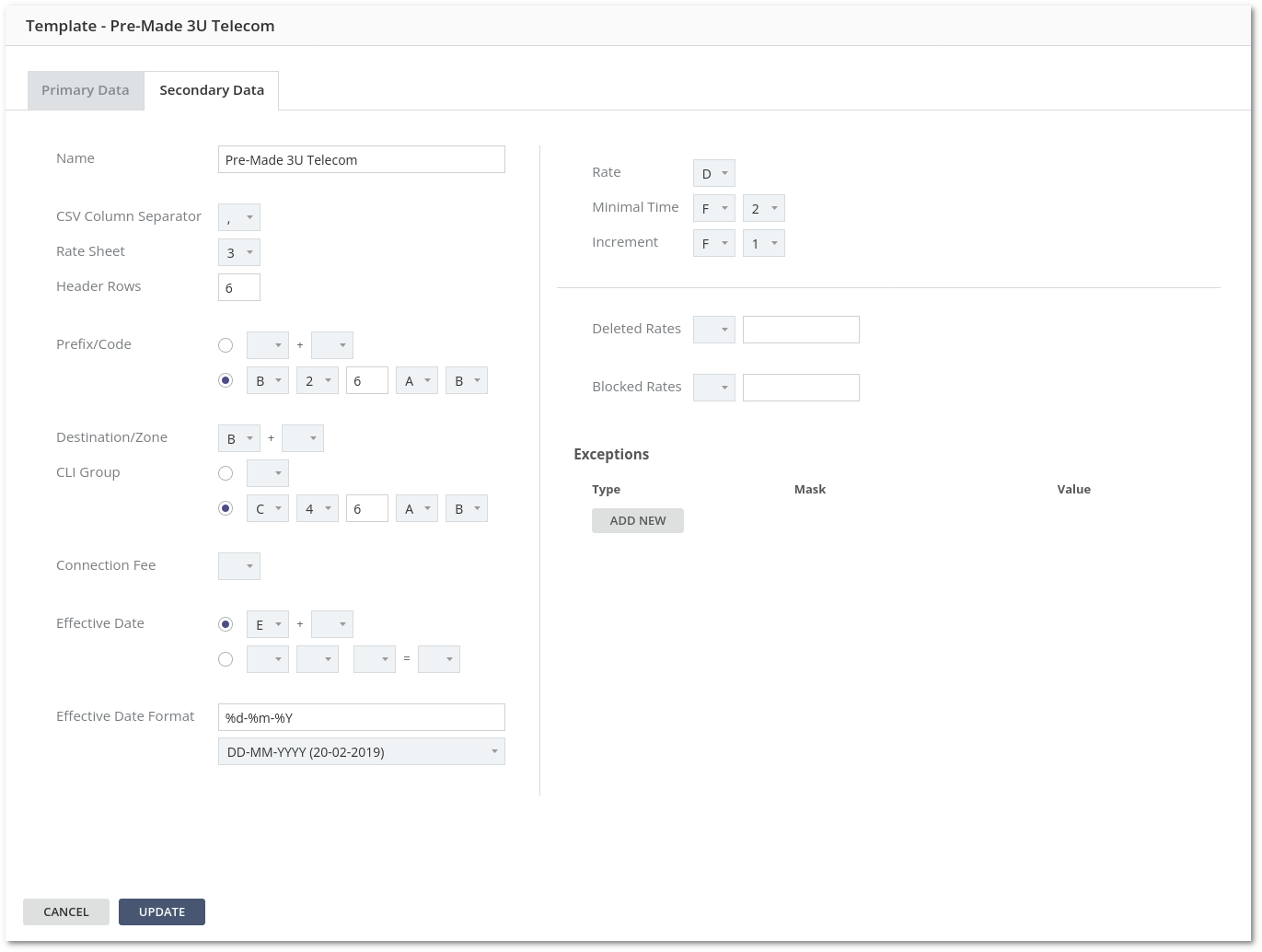The width and height of the screenshot is (1262, 952).
Task: Switch to the Primary Data tab
Action: (x=86, y=90)
